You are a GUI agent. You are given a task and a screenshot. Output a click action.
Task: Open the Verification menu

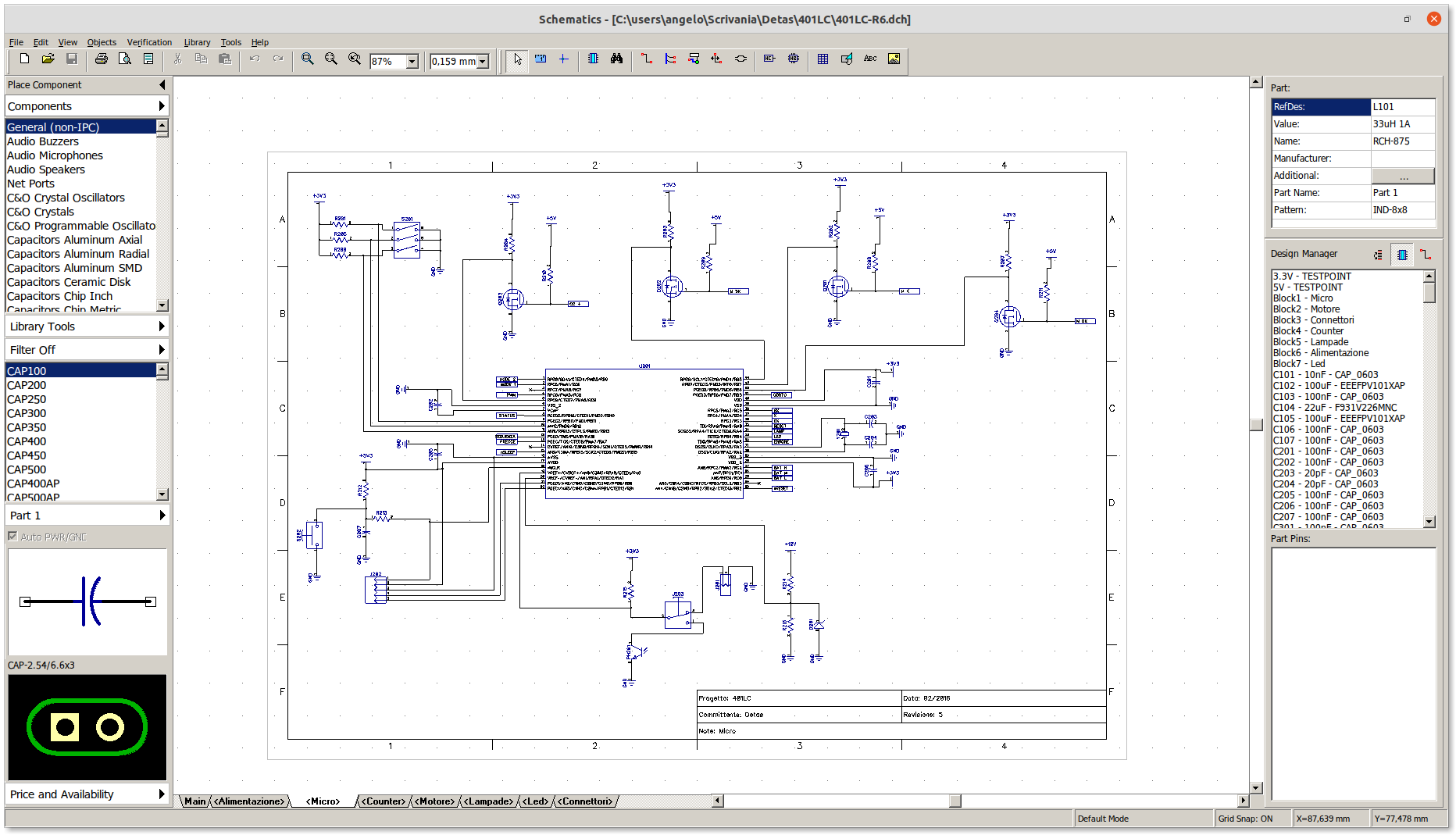[149, 42]
